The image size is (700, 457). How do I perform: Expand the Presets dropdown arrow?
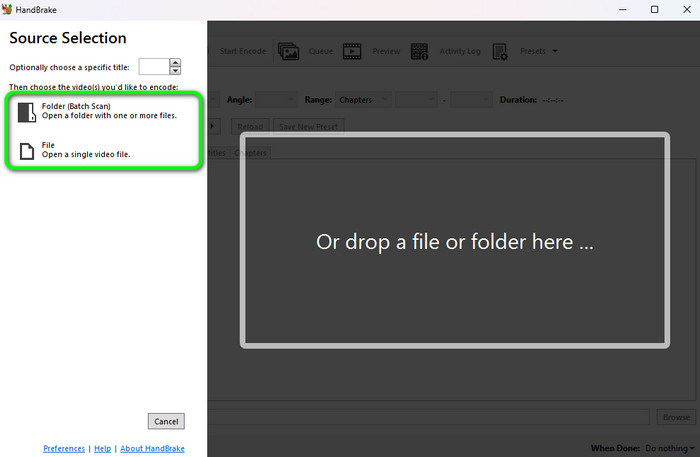pyautogui.click(x=555, y=51)
